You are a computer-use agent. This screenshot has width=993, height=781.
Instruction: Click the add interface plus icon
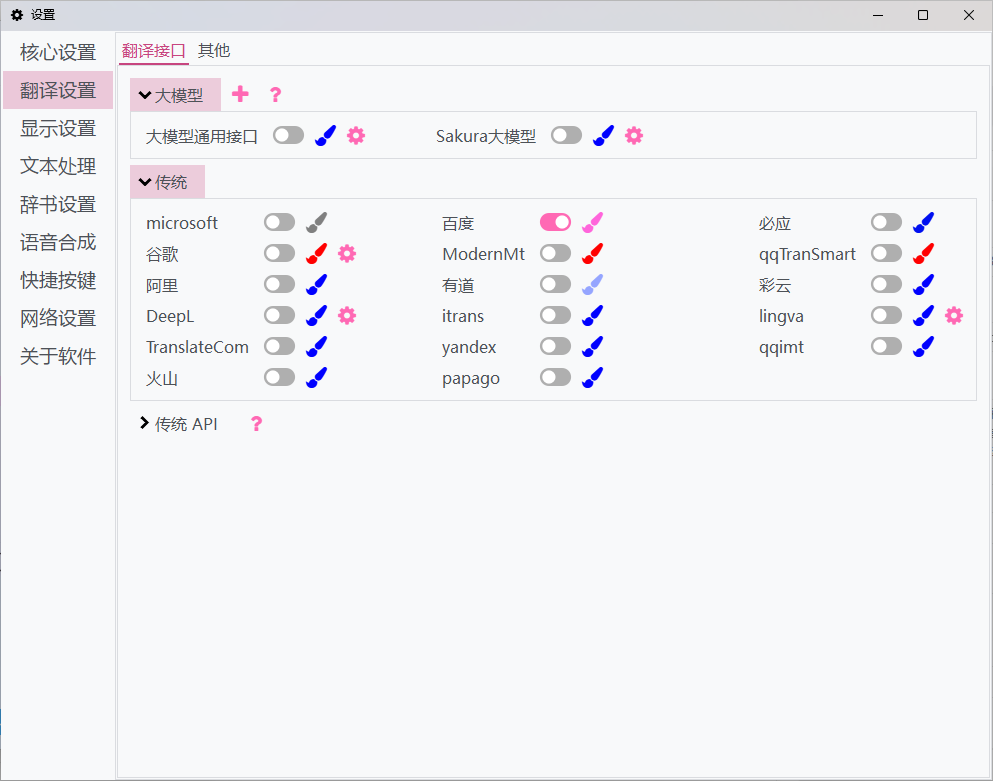click(x=240, y=93)
